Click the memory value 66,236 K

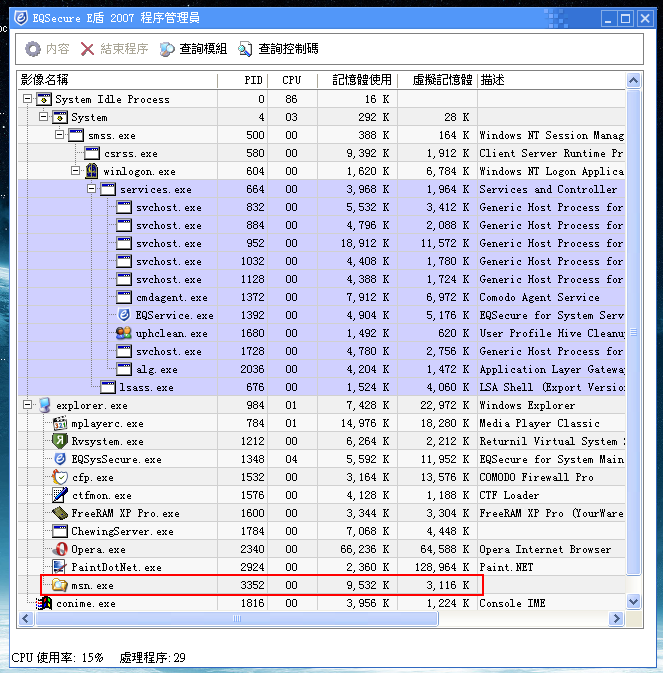click(x=365, y=549)
